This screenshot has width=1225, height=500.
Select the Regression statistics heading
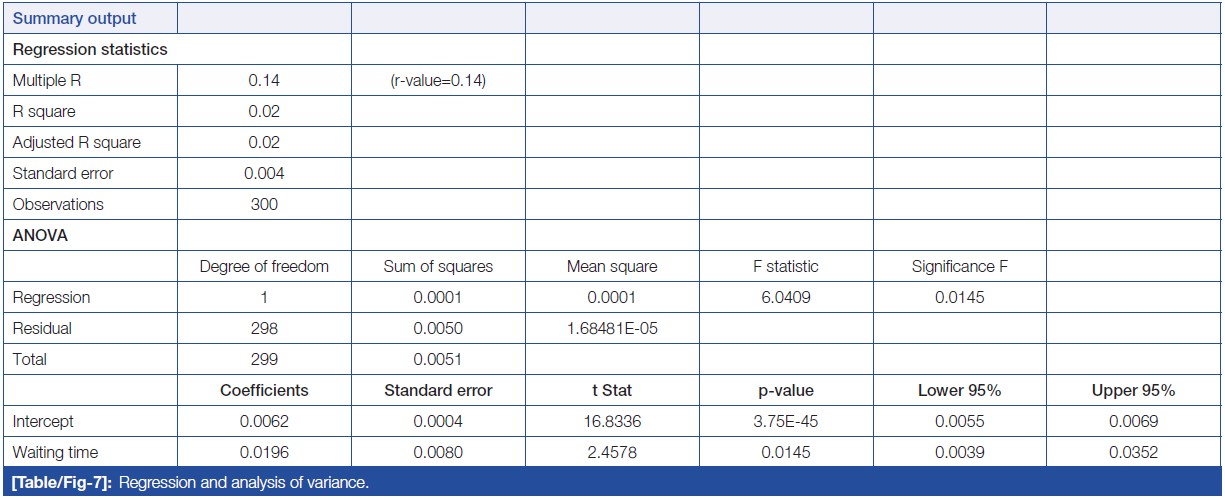(x=90, y=49)
